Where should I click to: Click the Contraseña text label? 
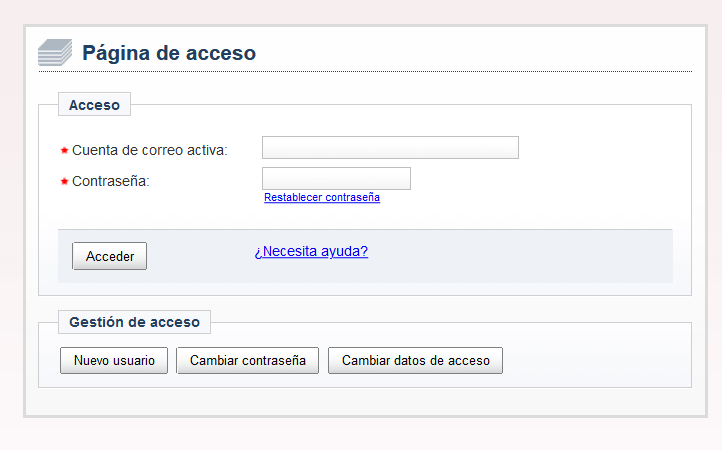(111, 181)
